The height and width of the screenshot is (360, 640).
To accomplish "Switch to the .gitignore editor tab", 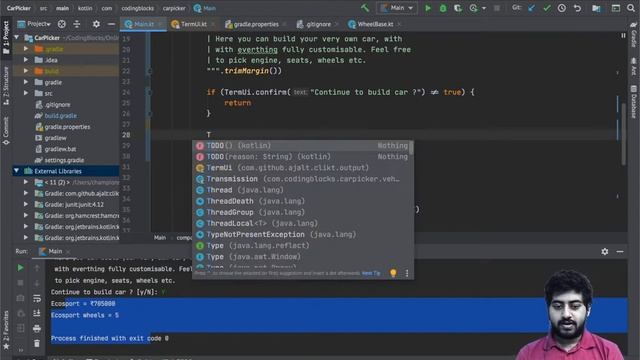I will pyautogui.click(x=318, y=24).
